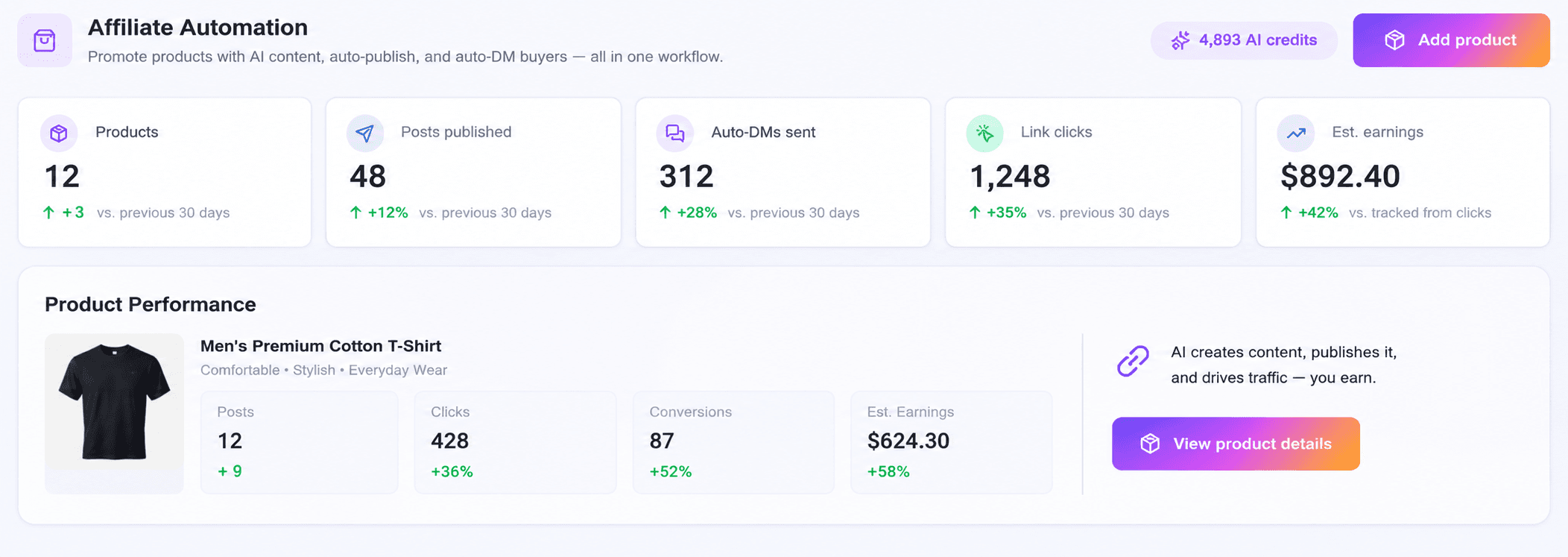The image size is (1568, 557).
Task: Click the Posts published paper plane icon
Action: tap(365, 133)
